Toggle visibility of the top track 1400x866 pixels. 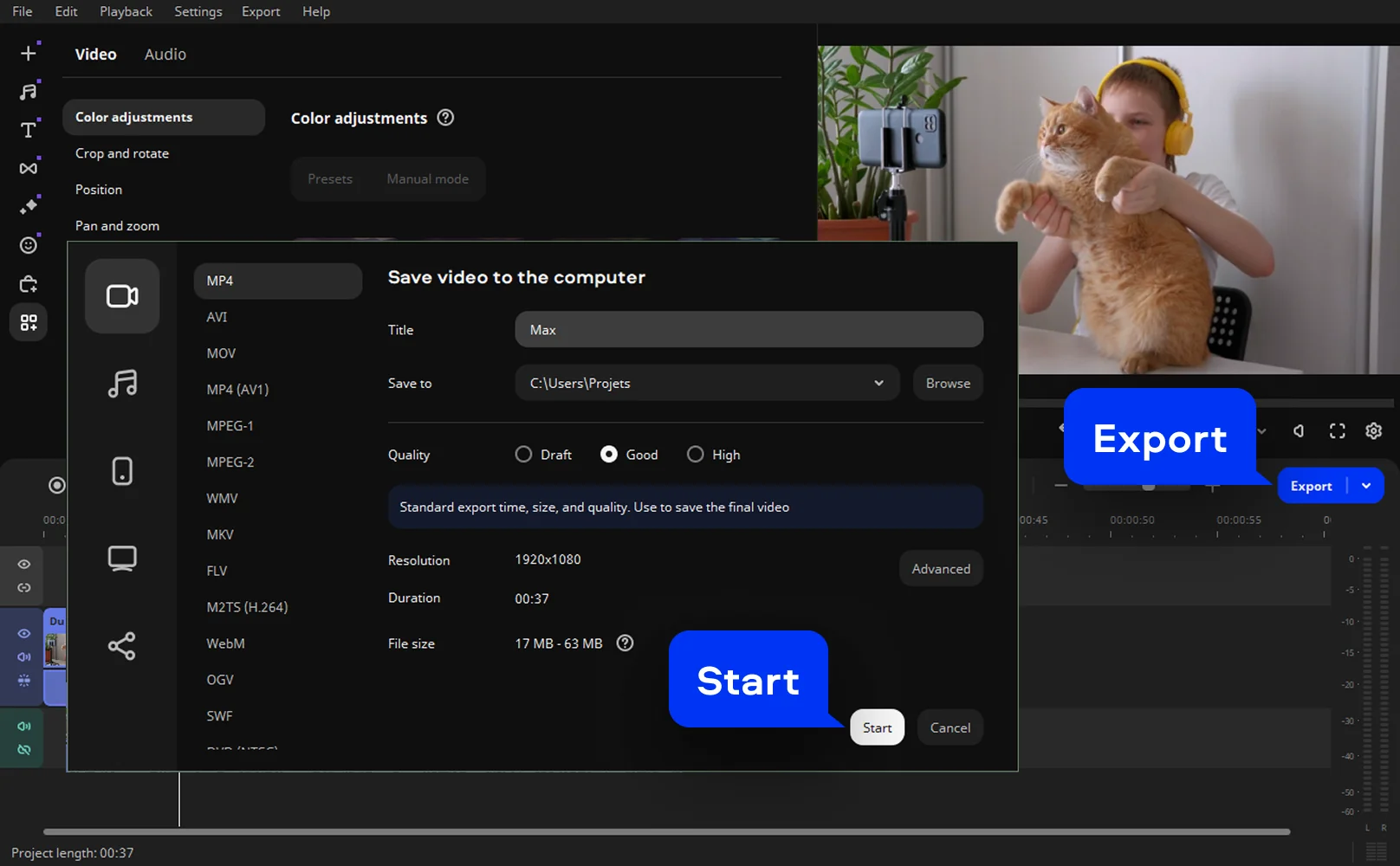24,565
